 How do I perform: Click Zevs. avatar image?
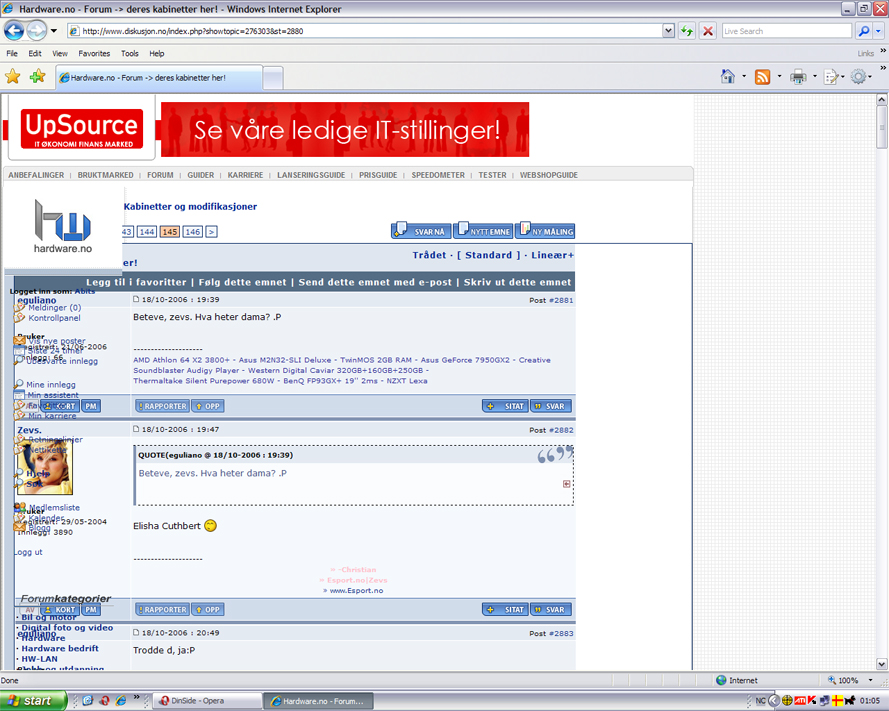coord(44,468)
